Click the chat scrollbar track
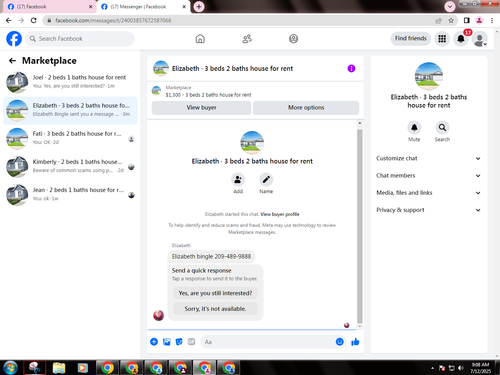 (360, 225)
